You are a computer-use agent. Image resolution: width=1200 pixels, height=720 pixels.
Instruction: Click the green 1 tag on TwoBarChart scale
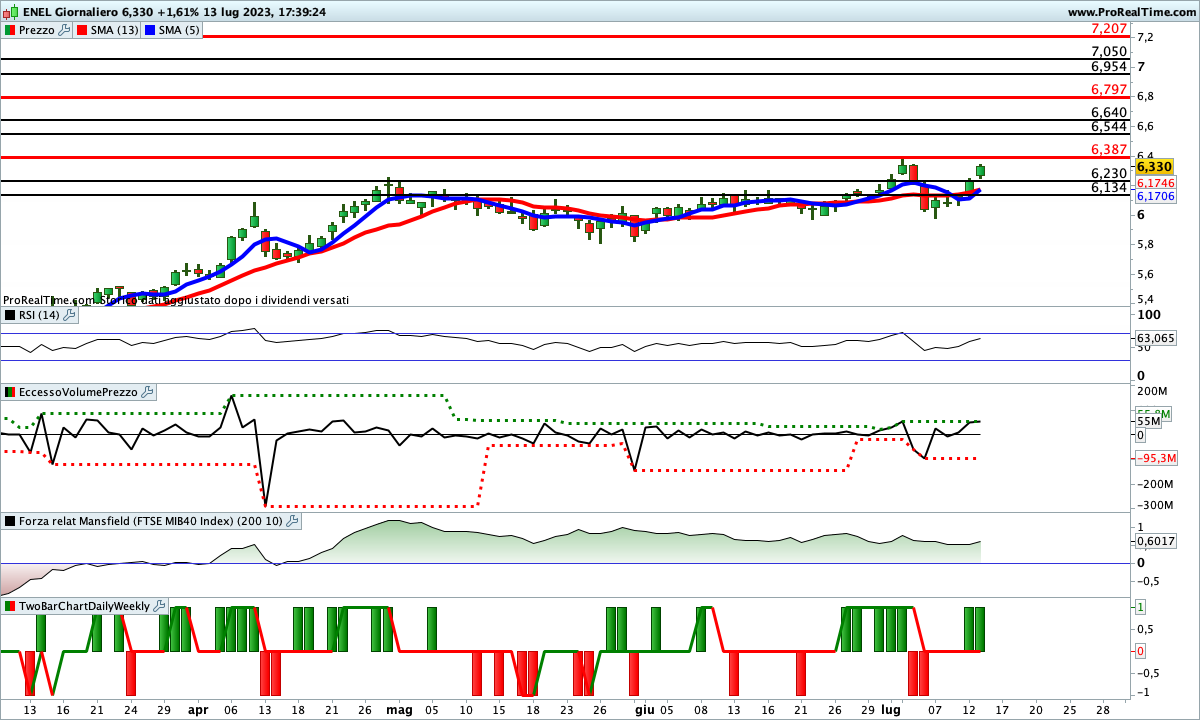click(1141, 607)
